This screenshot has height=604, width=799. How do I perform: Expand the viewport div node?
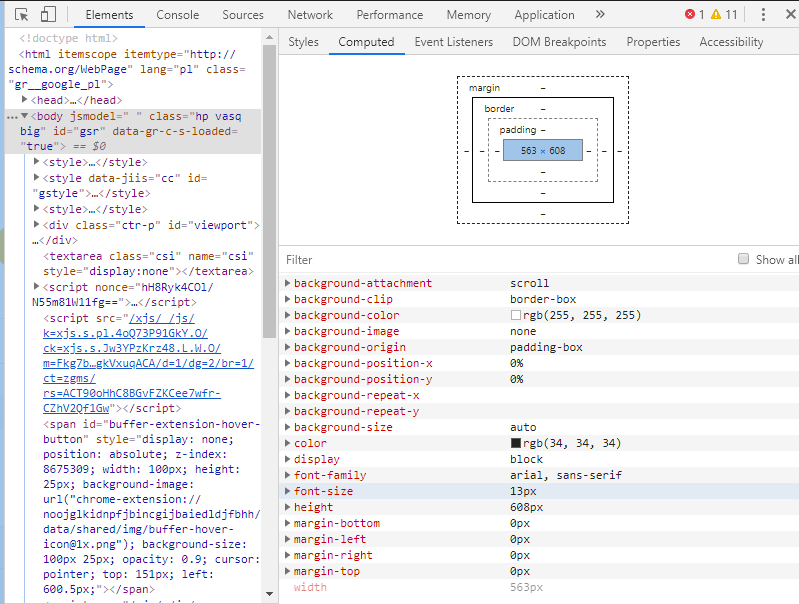click(36, 224)
